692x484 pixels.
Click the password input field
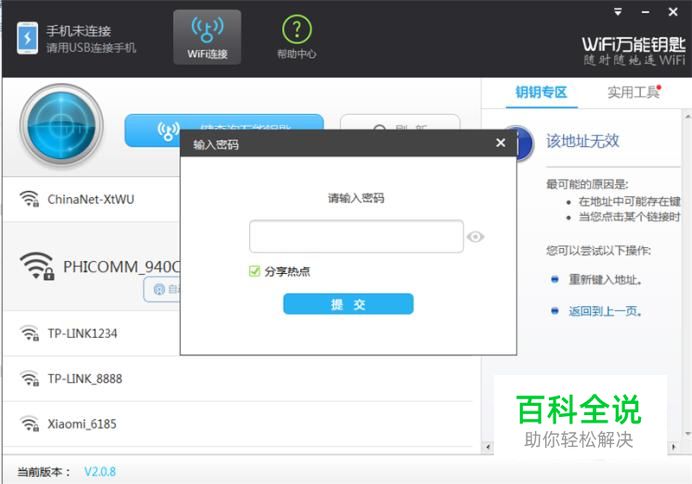[x=356, y=236]
